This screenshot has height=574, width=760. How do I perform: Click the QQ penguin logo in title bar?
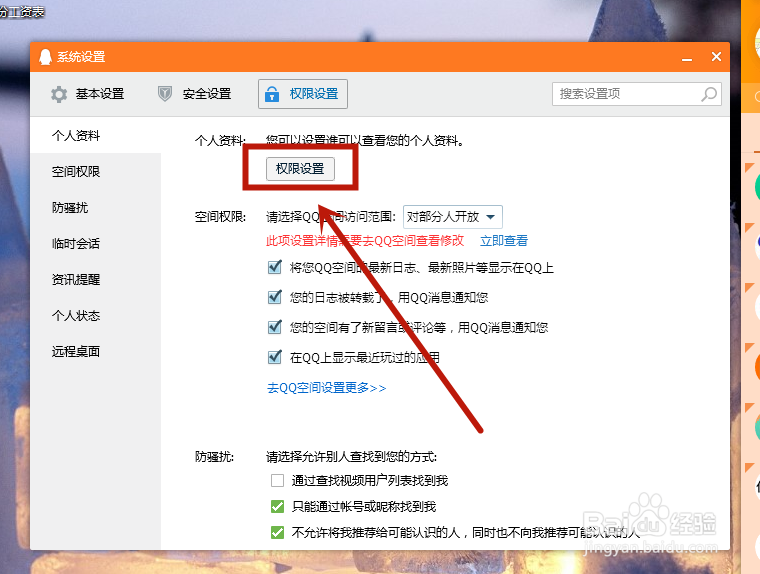(45, 57)
